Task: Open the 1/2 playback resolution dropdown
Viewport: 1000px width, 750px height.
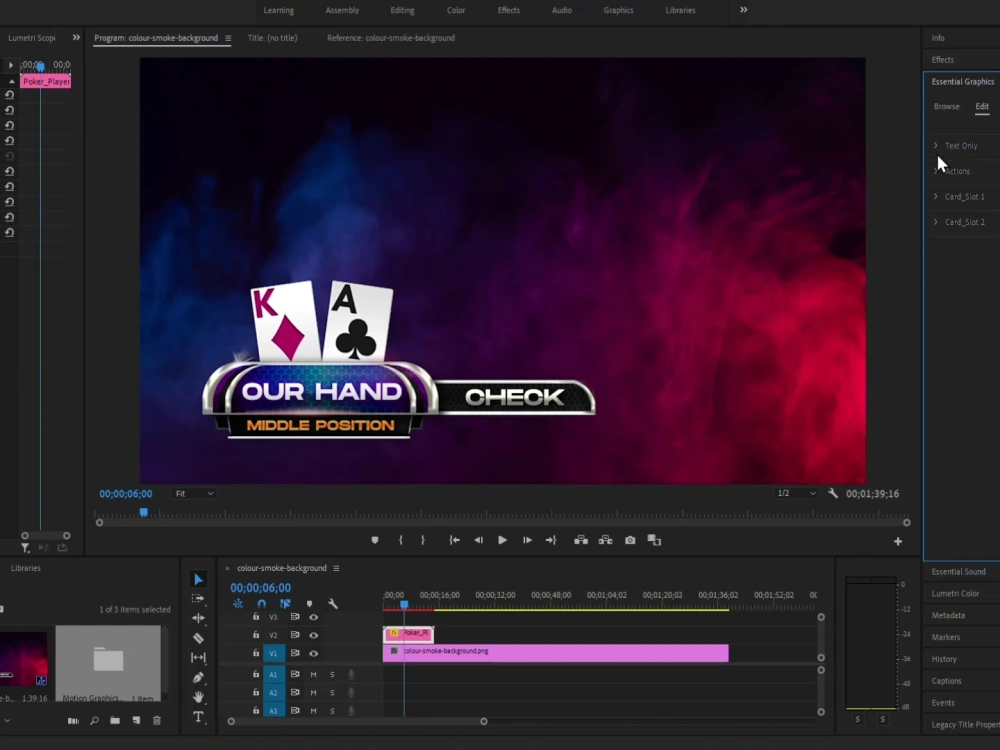Action: [x=796, y=493]
